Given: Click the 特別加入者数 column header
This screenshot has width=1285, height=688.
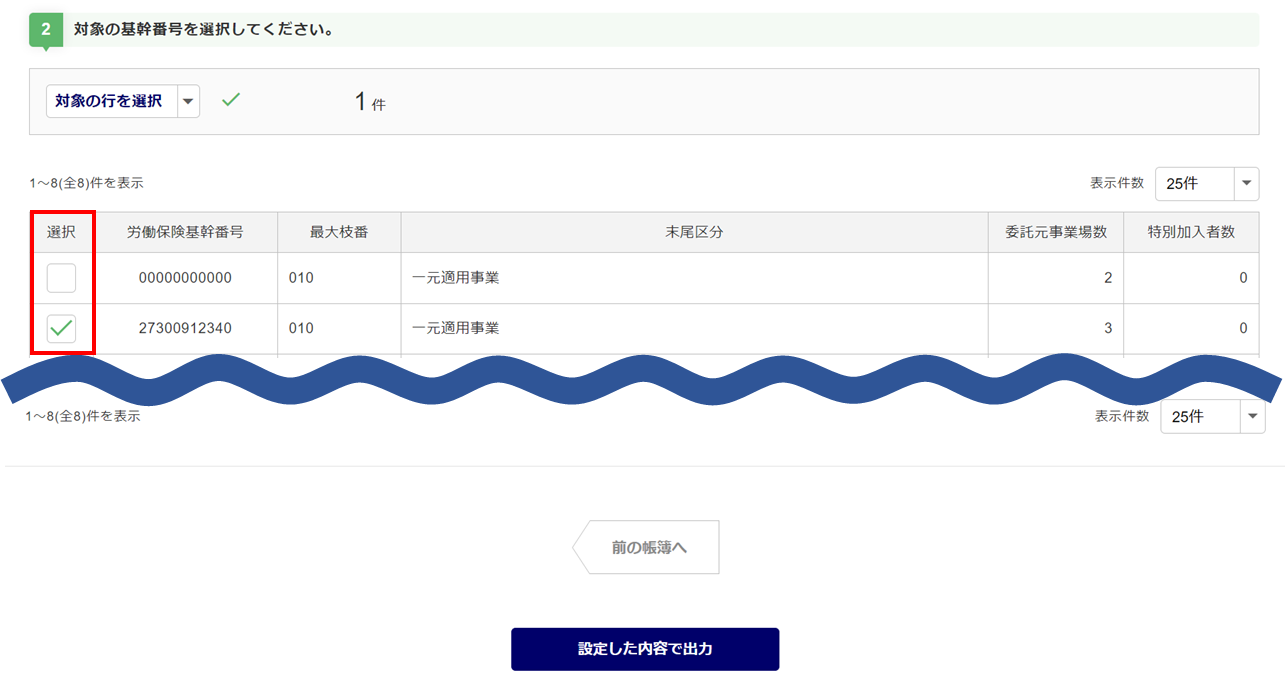Looking at the screenshot, I should click(x=1191, y=232).
